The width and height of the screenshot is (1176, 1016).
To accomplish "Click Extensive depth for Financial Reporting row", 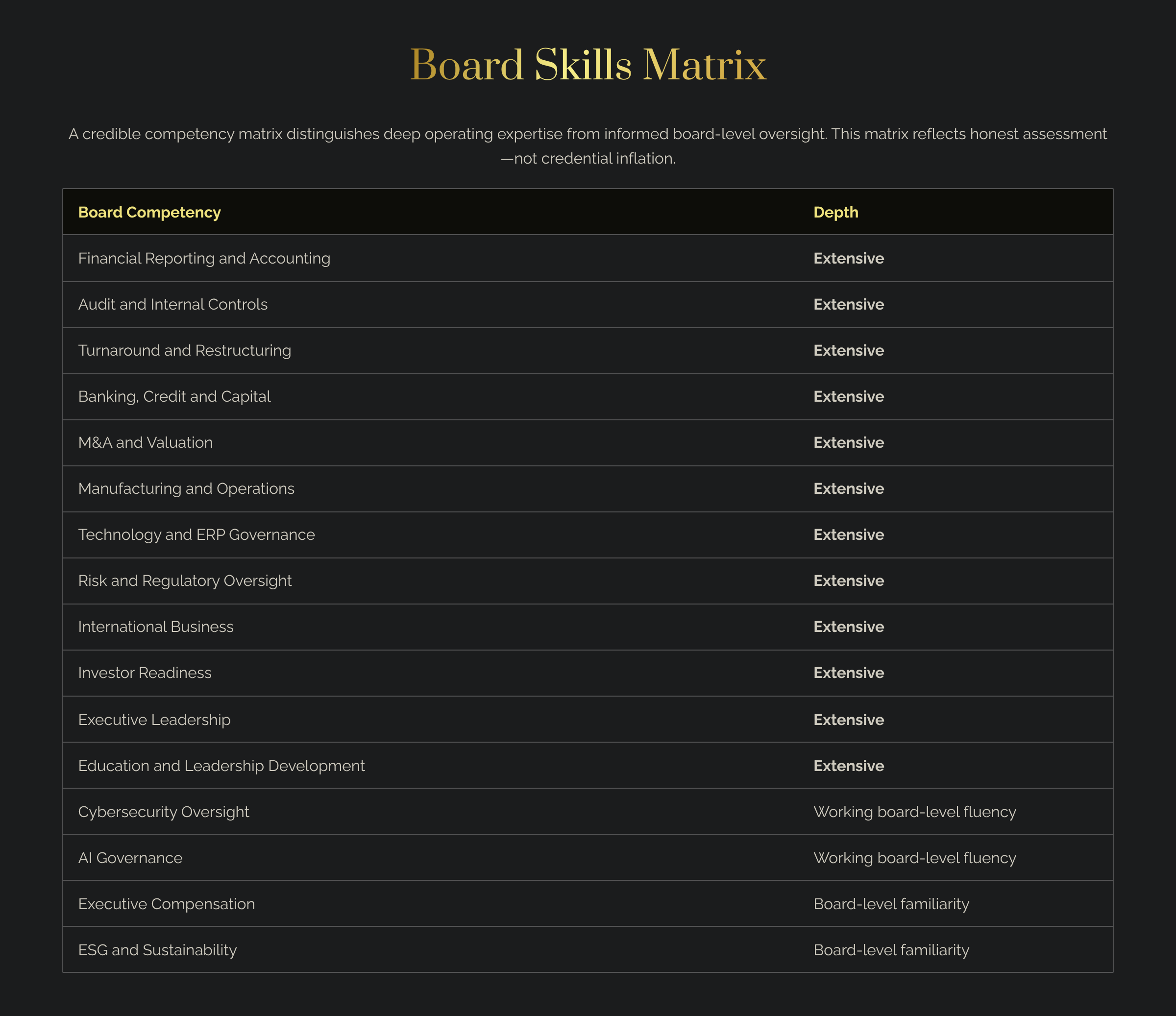I will coord(849,258).
